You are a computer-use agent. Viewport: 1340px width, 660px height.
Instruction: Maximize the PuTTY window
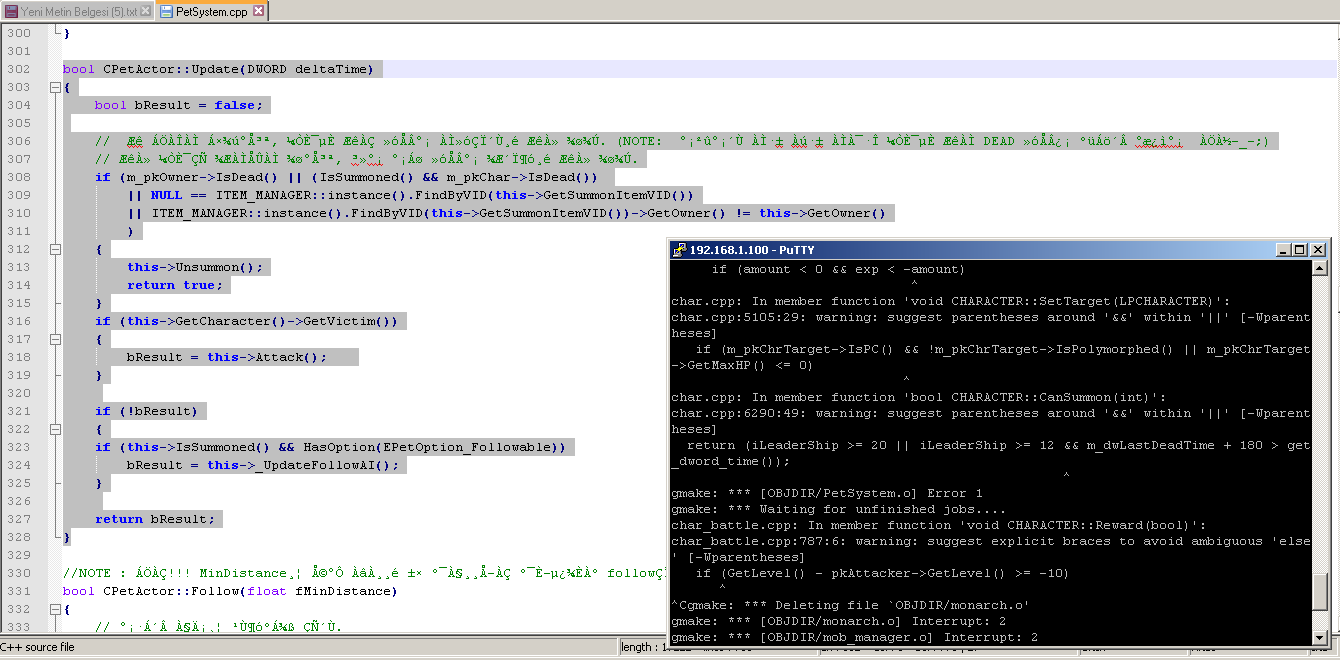point(1299,250)
